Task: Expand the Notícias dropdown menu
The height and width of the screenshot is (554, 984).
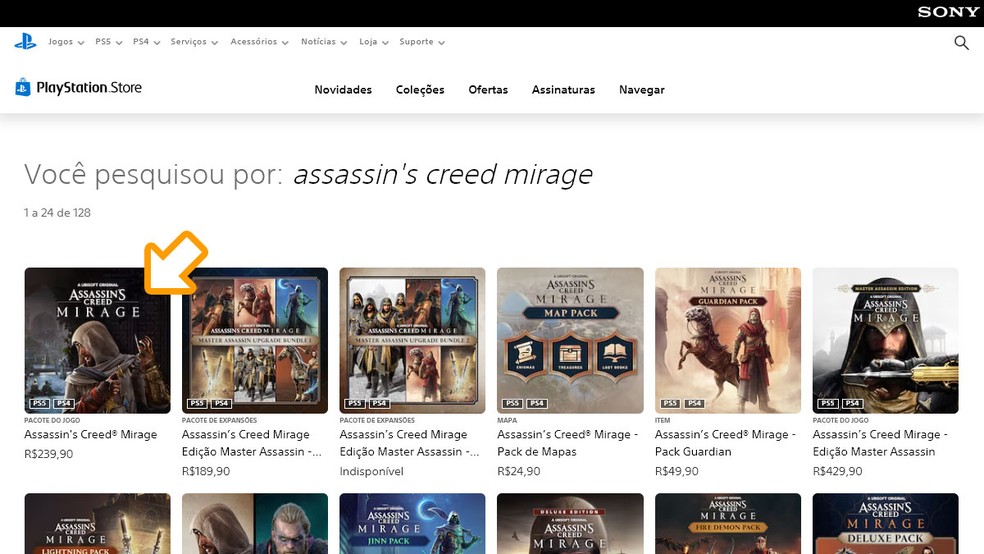Action: pyautogui.click(x=324, y=42)
